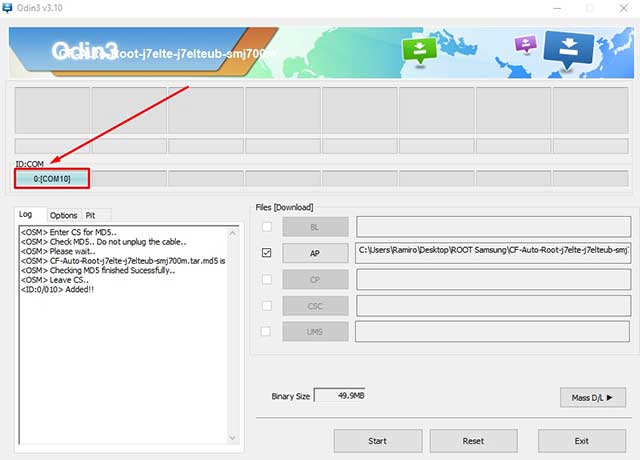Tick the CP file checkbox

(267, 280)
